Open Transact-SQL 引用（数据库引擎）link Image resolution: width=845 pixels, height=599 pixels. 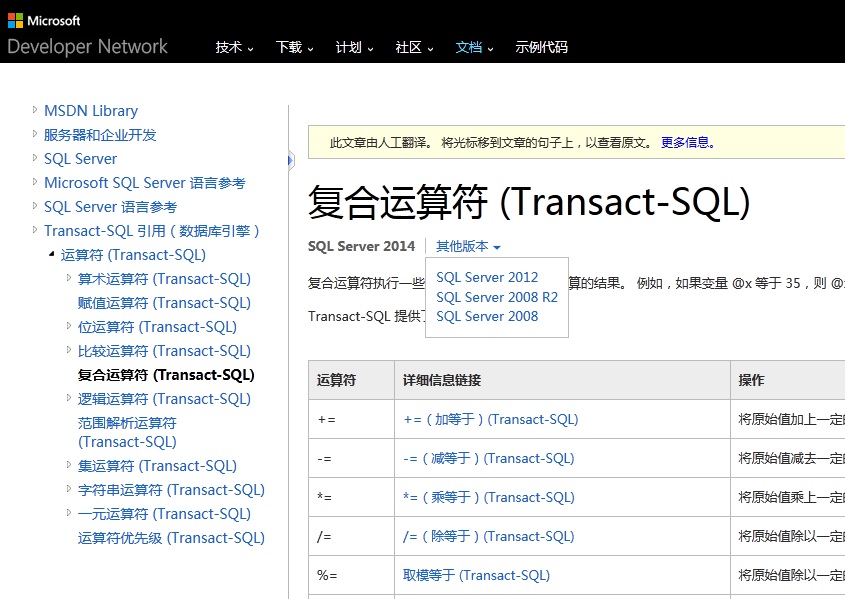(151, 231)
